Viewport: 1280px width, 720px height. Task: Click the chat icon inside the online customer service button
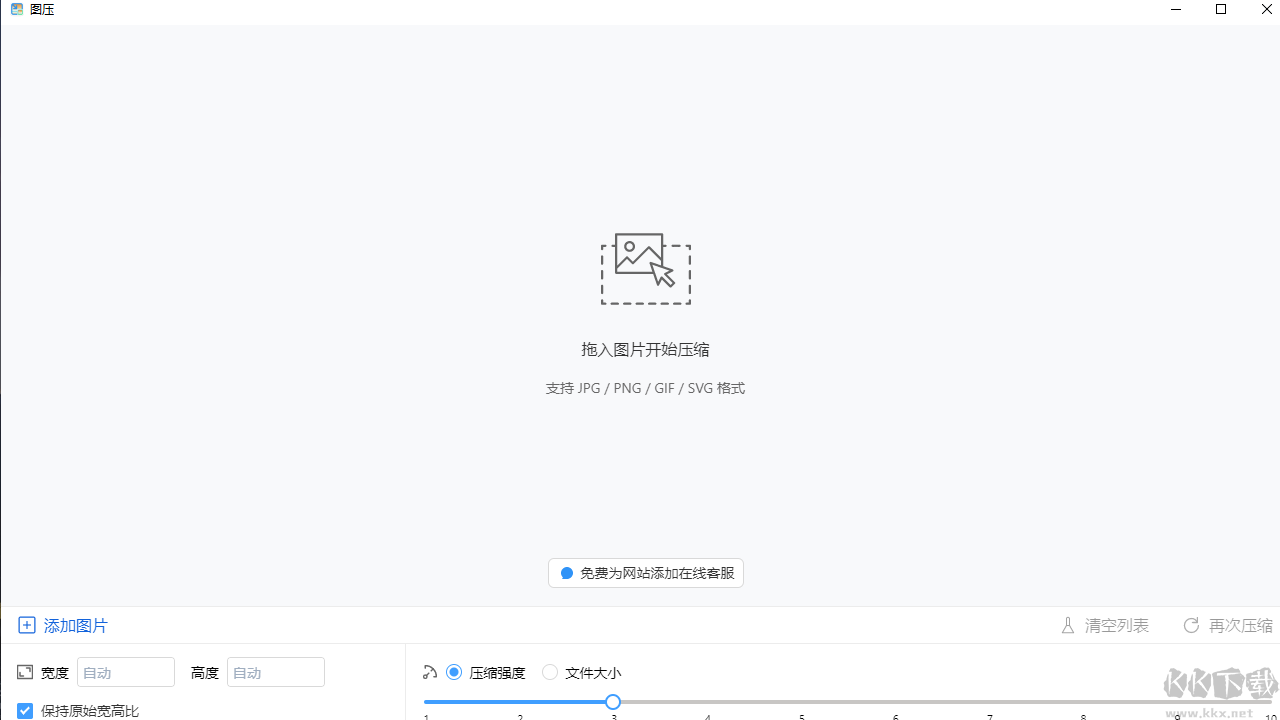click(x=566, y=573)
